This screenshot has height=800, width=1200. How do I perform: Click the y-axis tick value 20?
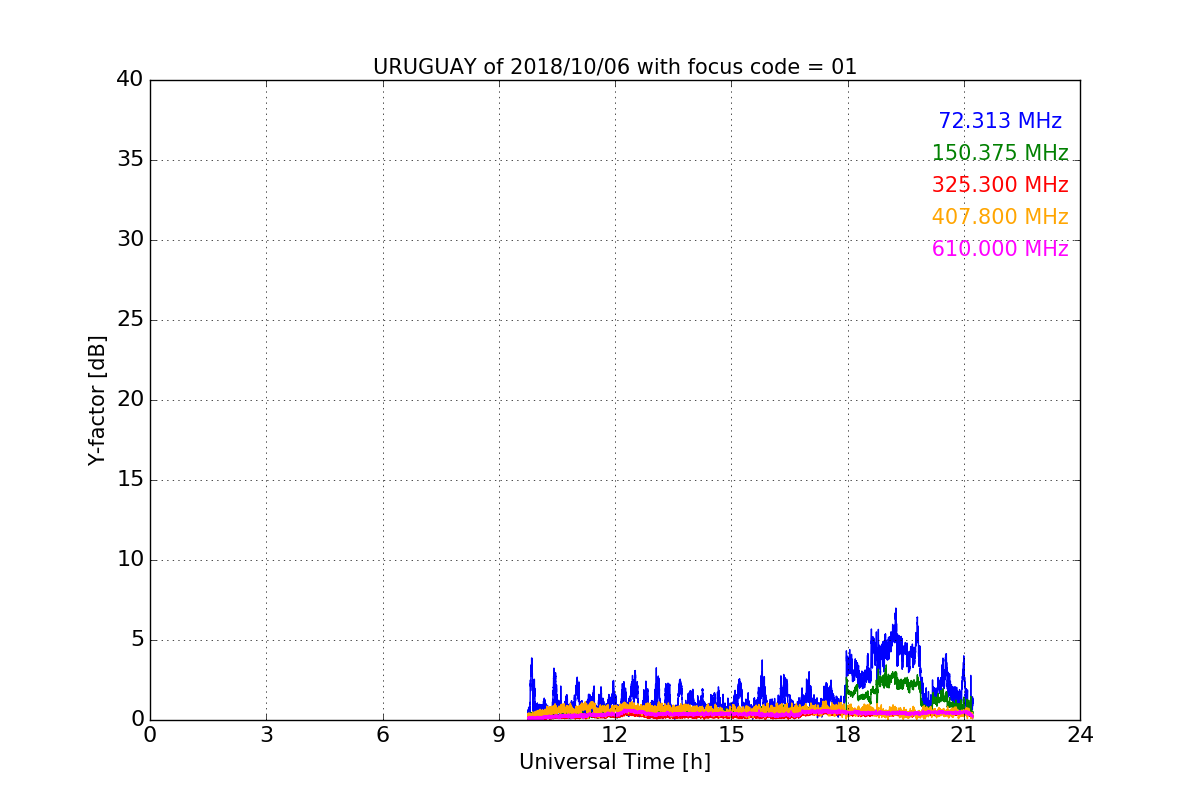point(130,400)
